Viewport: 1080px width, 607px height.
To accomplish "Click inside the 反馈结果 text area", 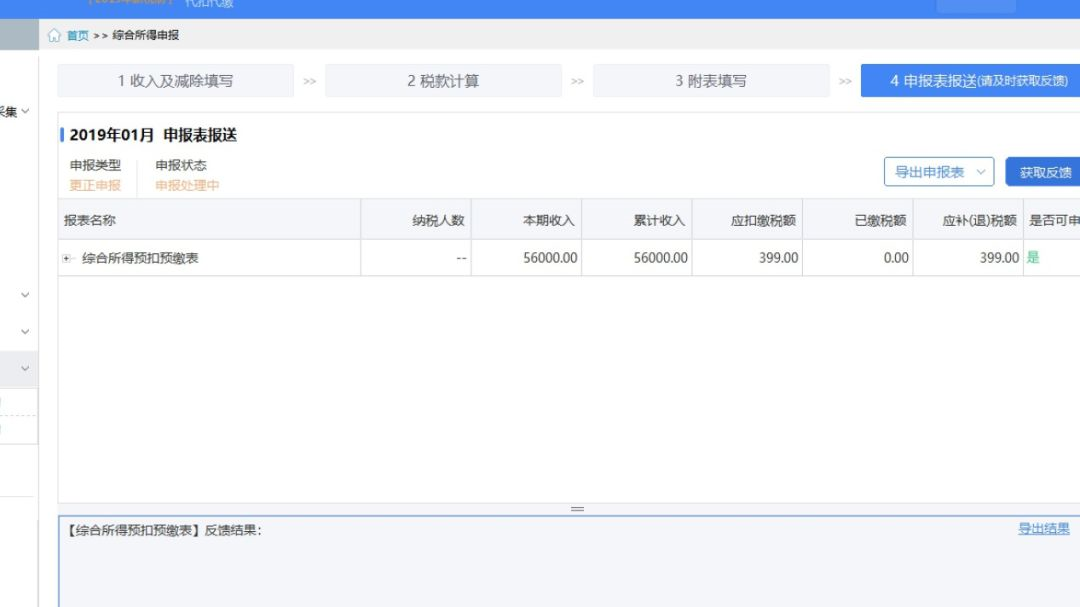I will (x=560, y=570).
